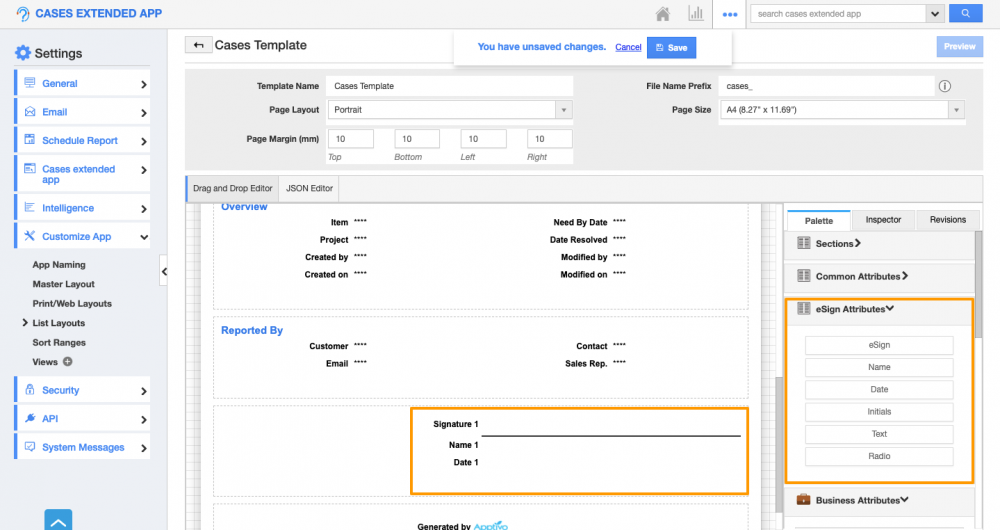Open the Revisions tab
The image size is (1000, 530).
947,220
